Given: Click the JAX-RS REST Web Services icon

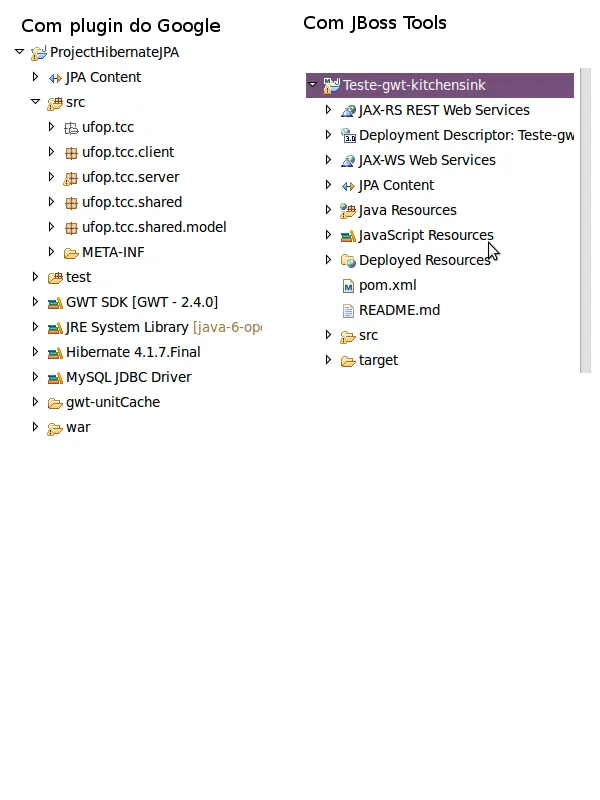Looking at the screenshot, I should pyautogui.click(x=348, y=111).
